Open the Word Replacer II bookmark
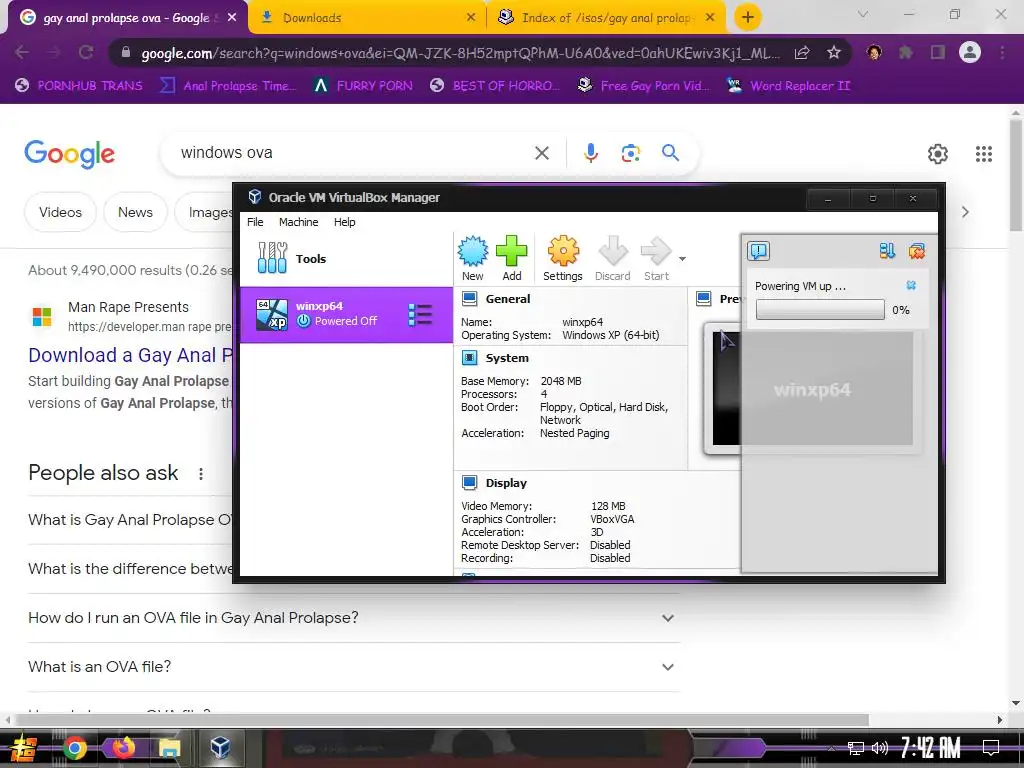The width and height of the screenshot is (1024, 768). click(788, 86)
